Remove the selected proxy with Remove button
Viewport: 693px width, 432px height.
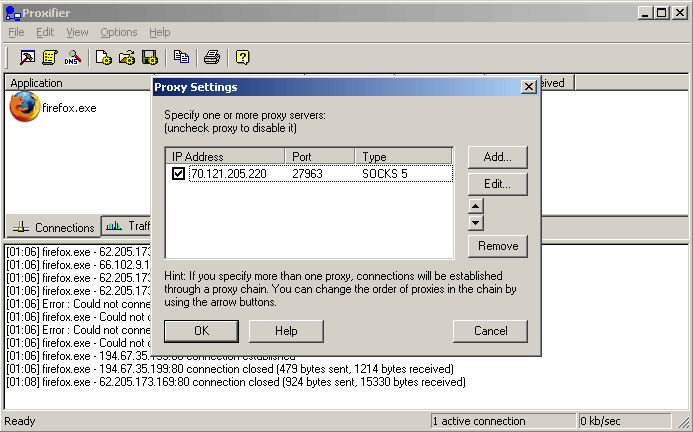pos(498,246)
